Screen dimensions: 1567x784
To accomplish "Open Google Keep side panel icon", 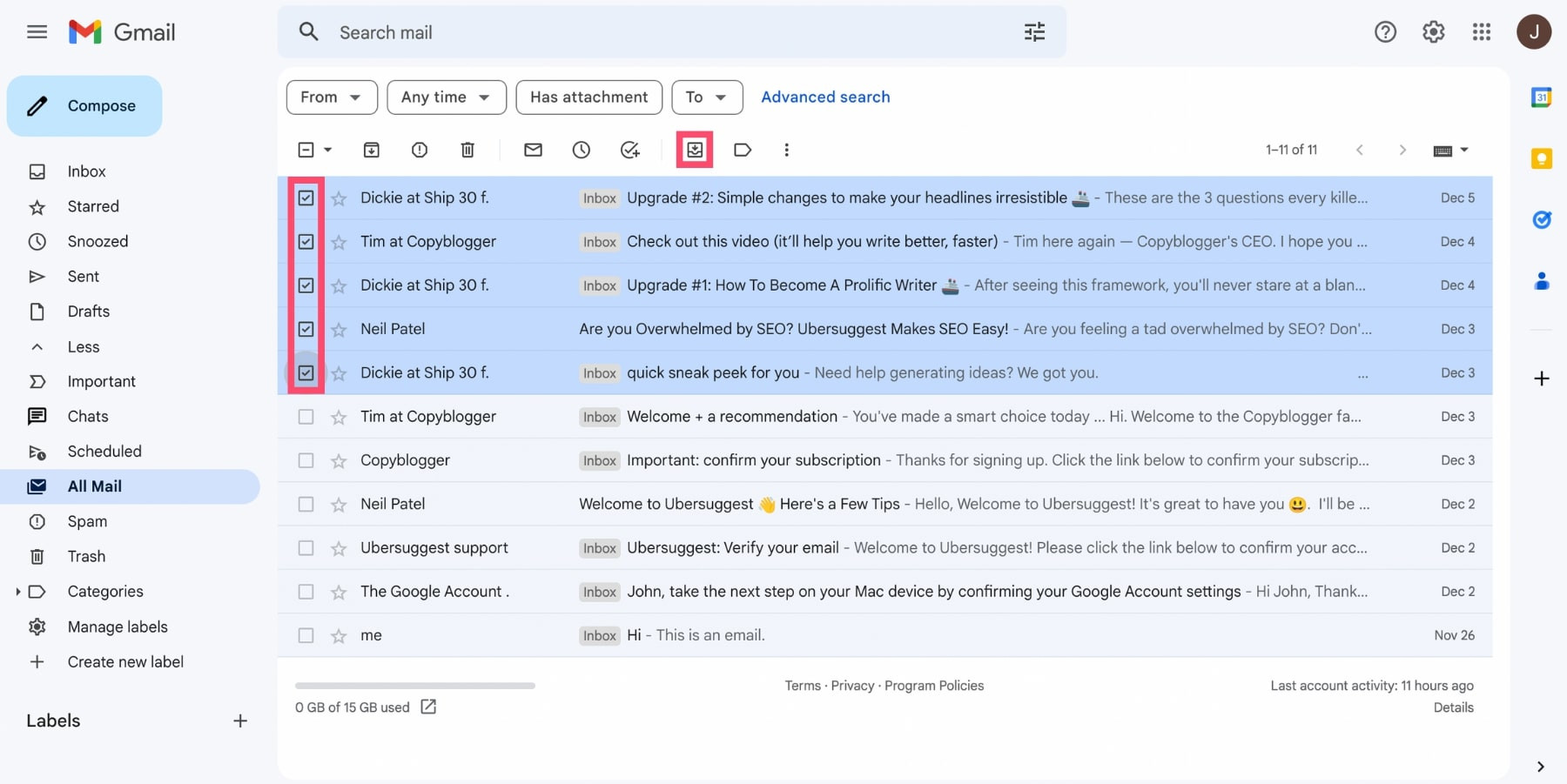I will pyautogui.click(x=1542, y=158).
